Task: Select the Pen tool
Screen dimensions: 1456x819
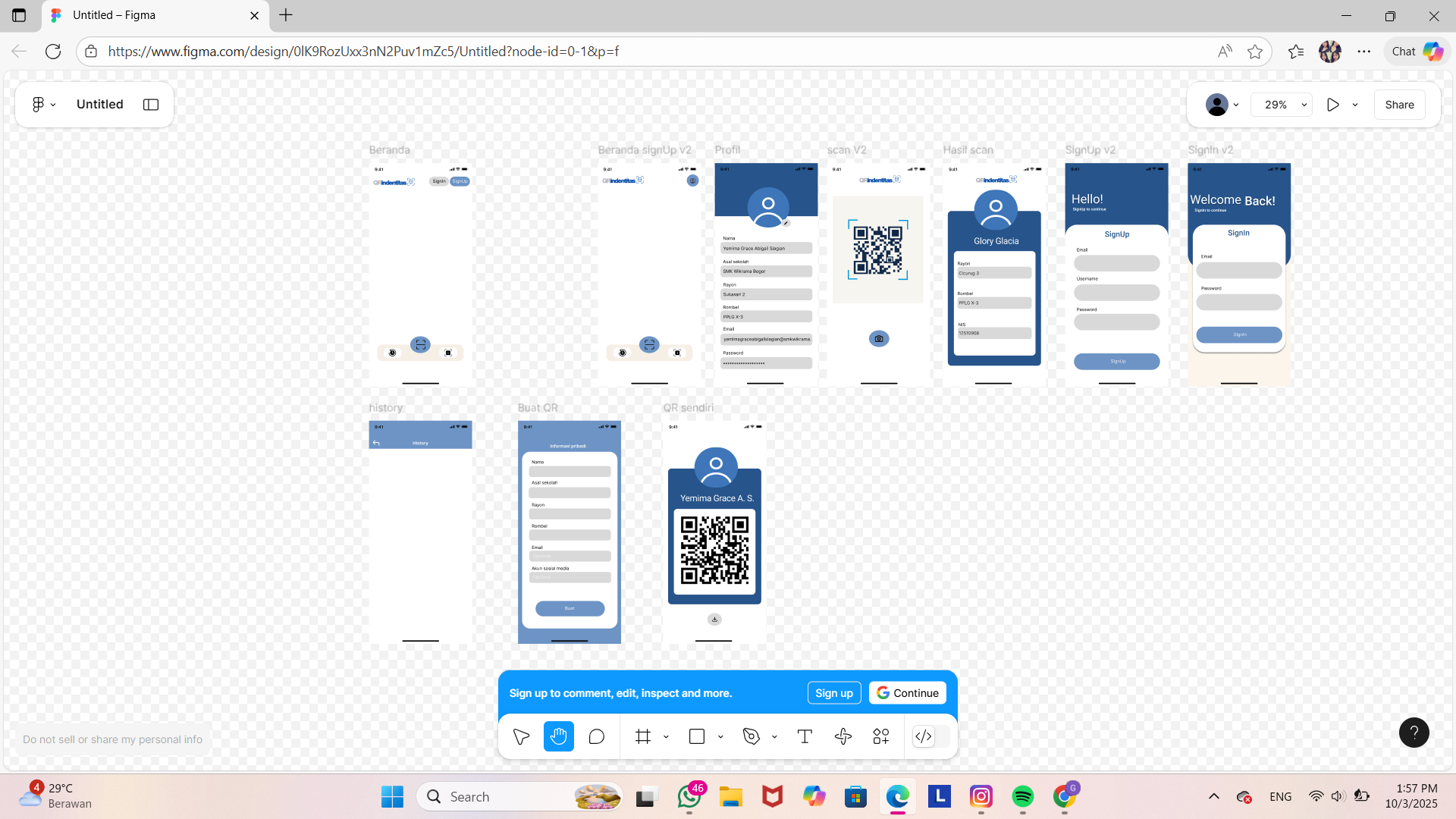Action: 752,736
